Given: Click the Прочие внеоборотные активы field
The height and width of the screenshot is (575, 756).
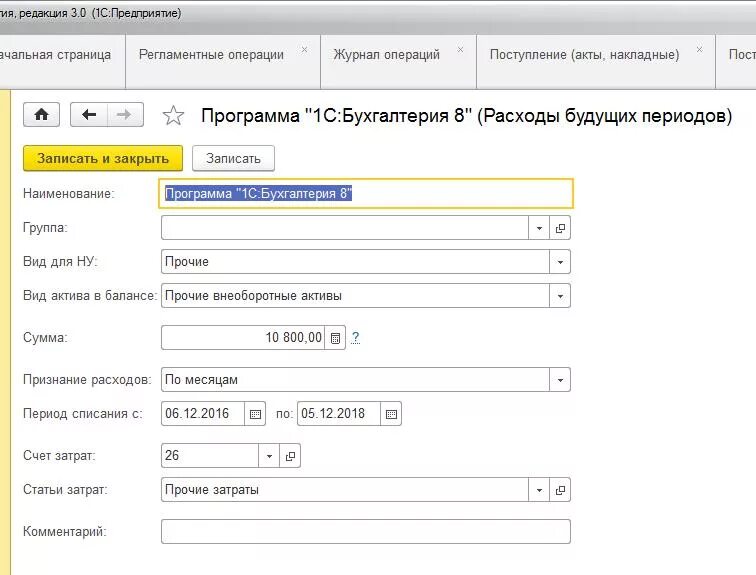Looking at the screenshot, I should pyautogui.click(x=355, y=296).
